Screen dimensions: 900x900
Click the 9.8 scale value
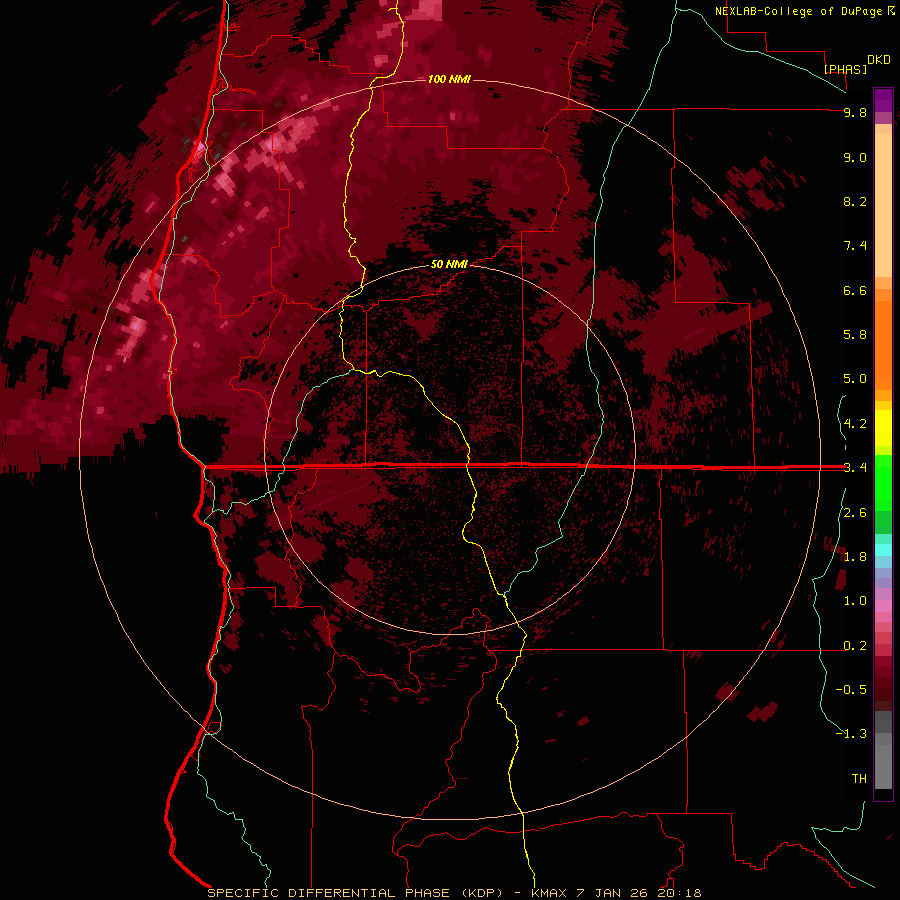coord(855,112)
